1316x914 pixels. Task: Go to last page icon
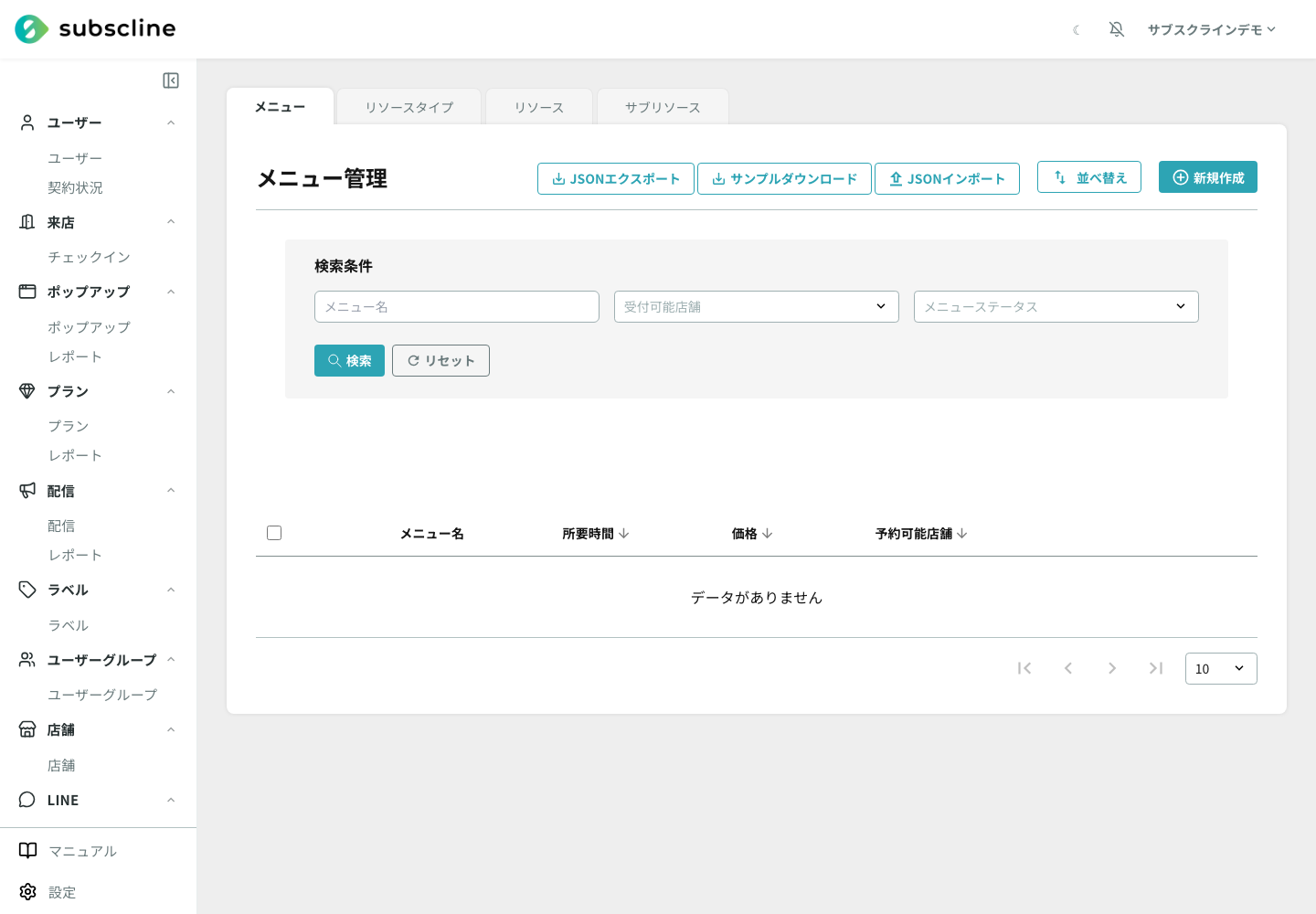1156,668
